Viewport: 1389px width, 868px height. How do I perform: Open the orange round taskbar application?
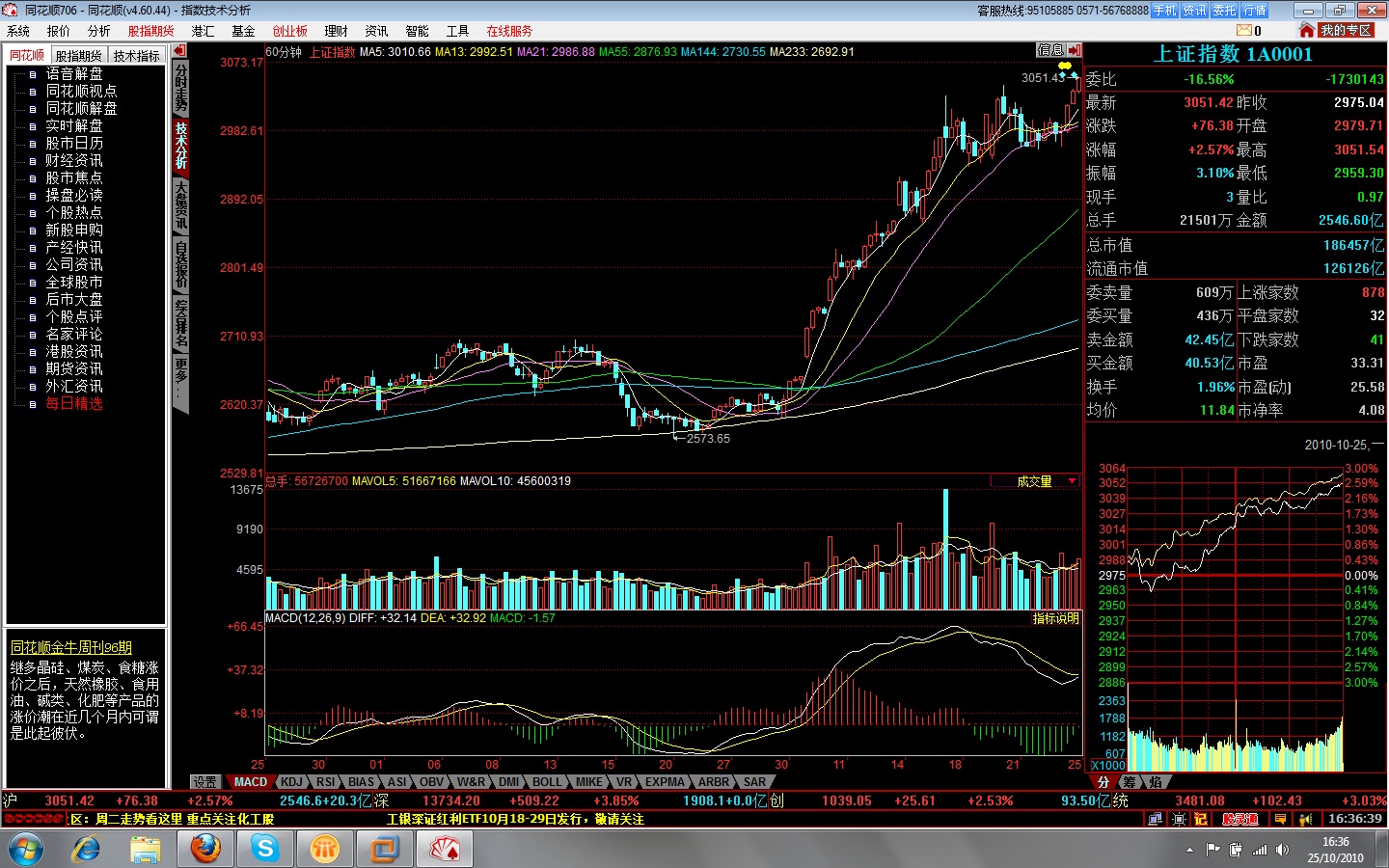coord(325,850)
